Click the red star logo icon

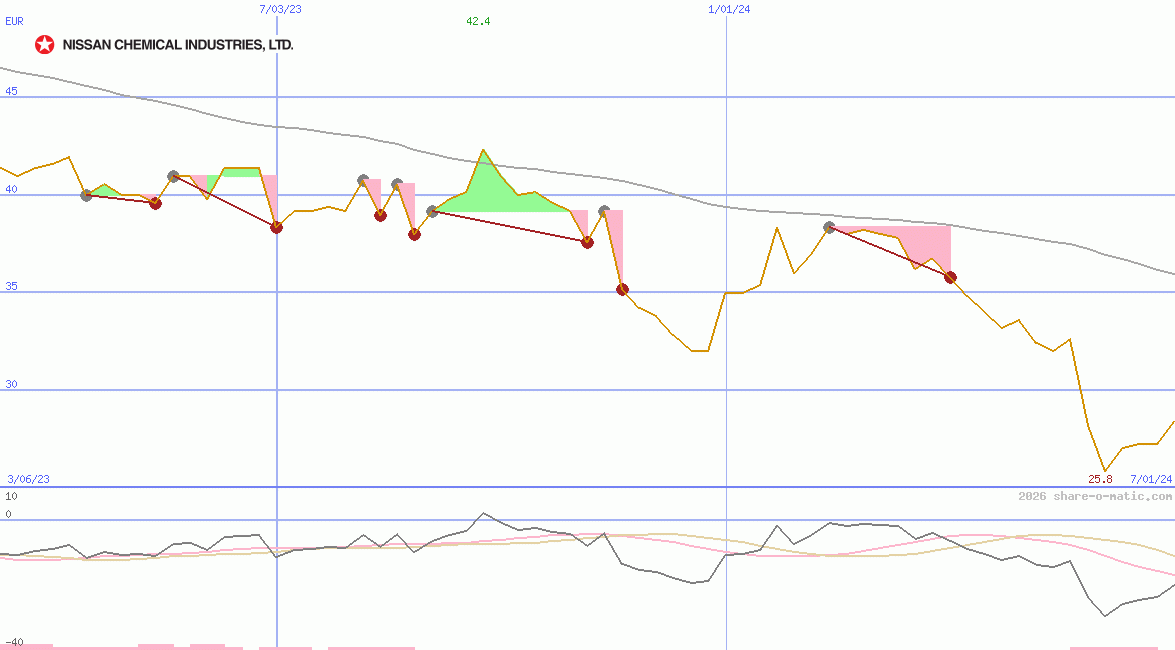[45, 44]
